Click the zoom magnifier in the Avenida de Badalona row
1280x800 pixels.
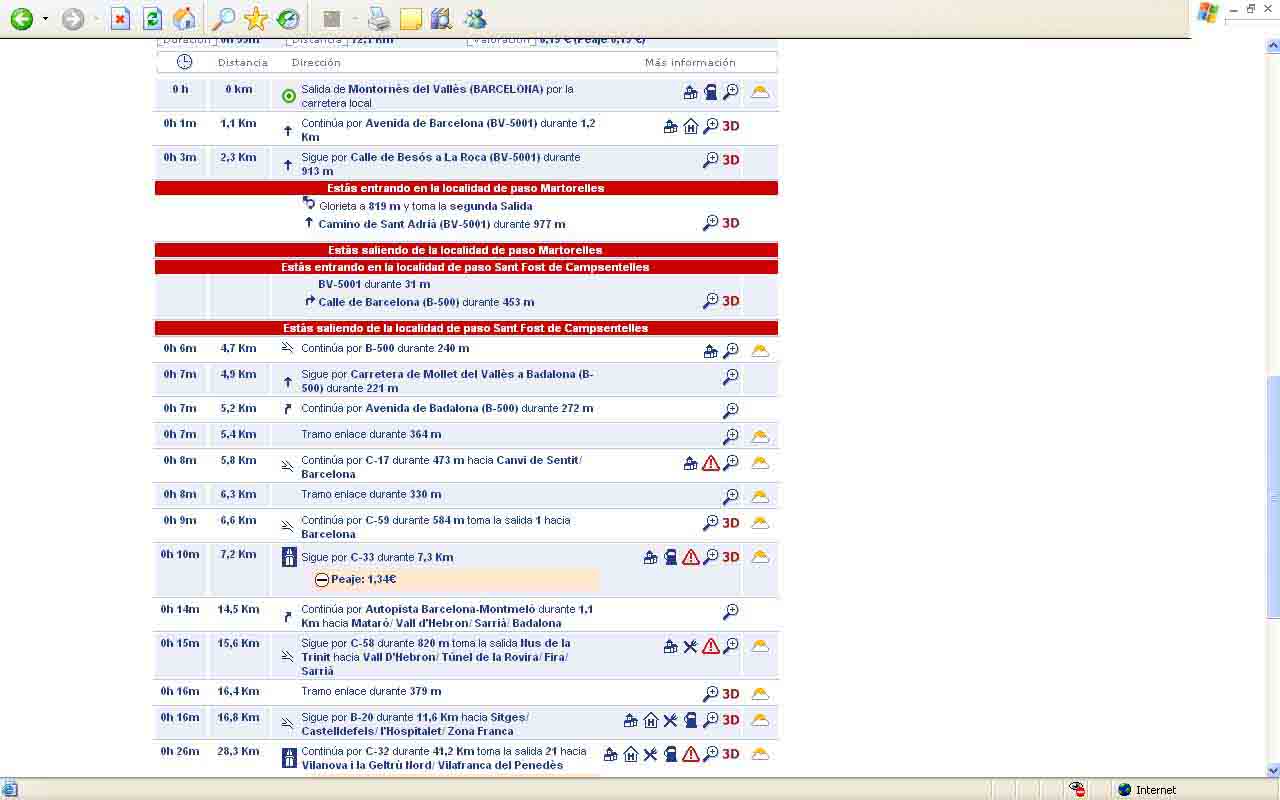point(731,410)
